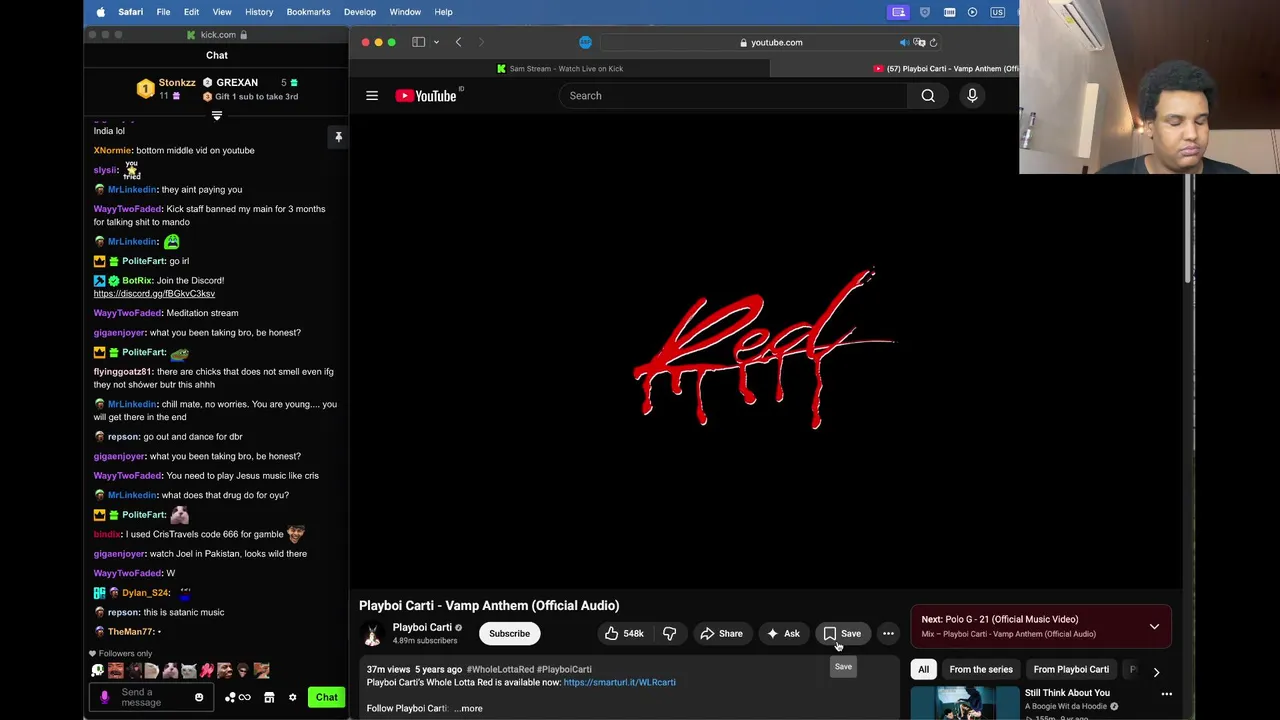Select the skull emote in Kick emote row
The width and height of the screenshot is (1280, 720).
click(97, 671)
